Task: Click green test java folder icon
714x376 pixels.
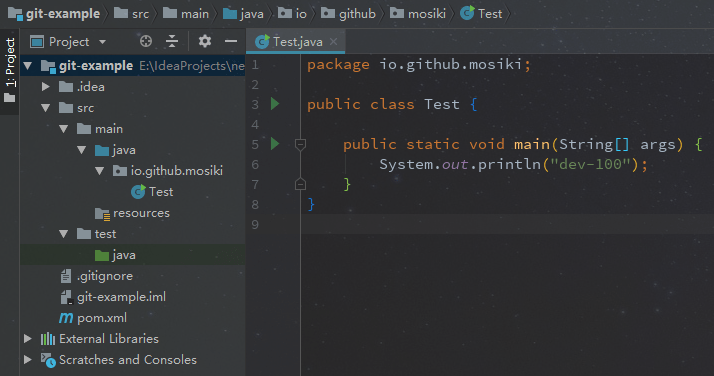Action: pyautogui.click(x=102, y=255)
